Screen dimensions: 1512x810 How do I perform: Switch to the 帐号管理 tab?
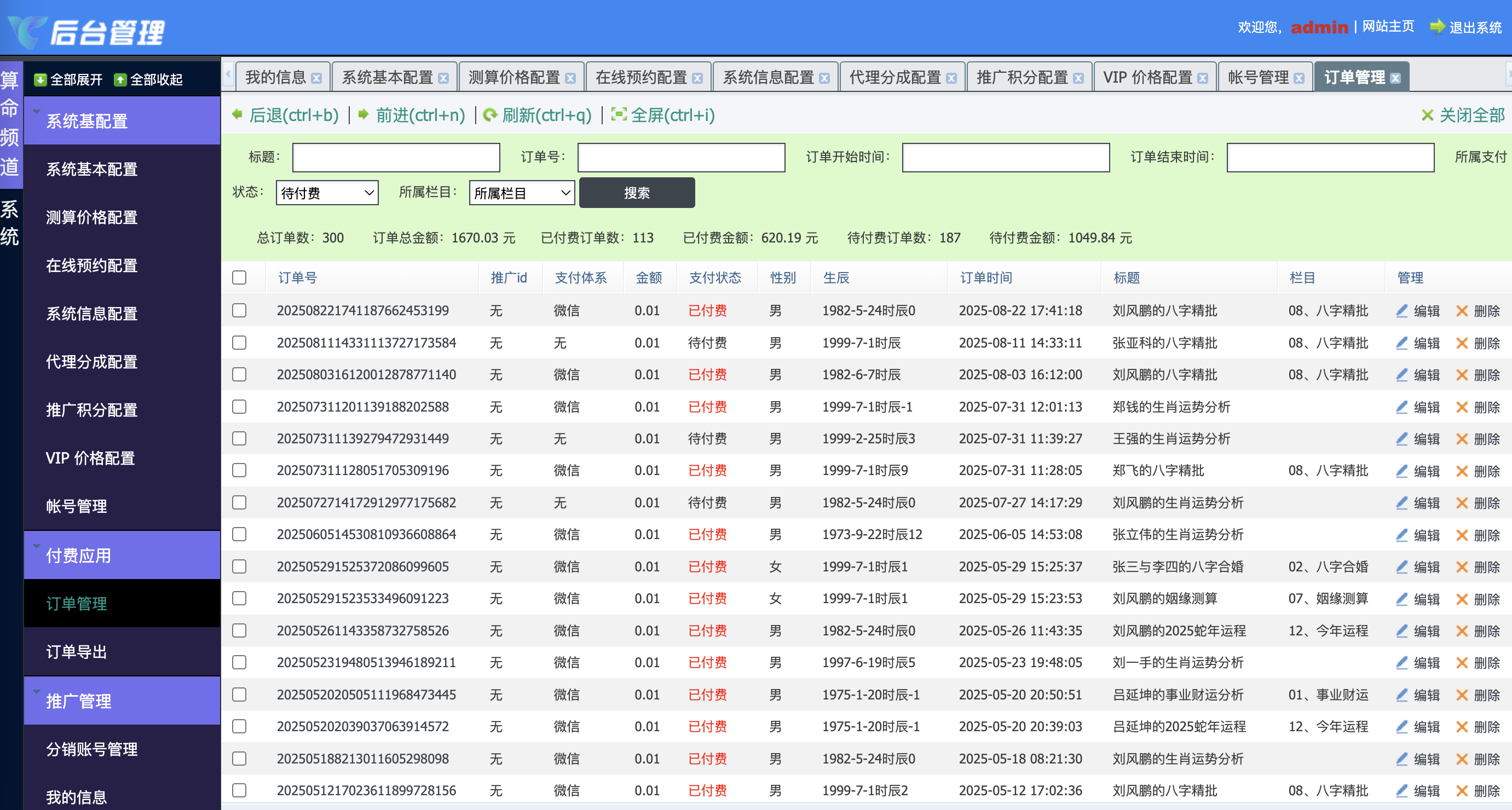click(x=1257, y=78)
